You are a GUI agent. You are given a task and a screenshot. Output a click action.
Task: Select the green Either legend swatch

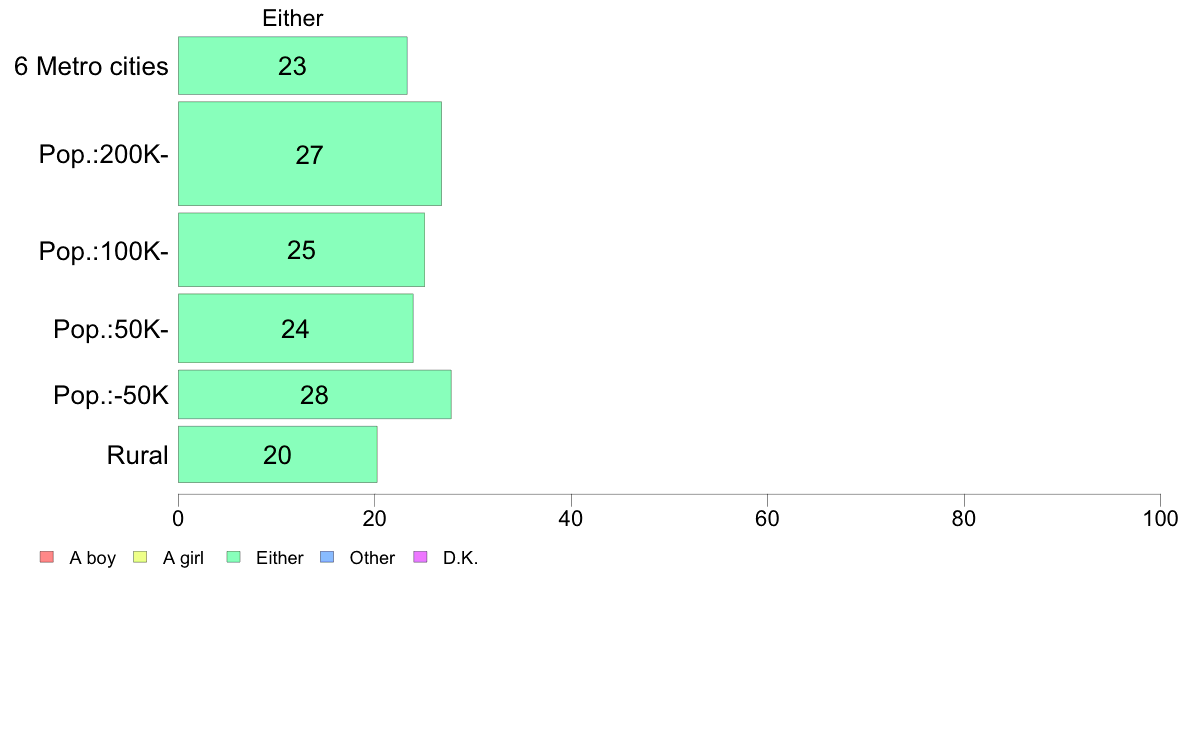coord(233,557)
